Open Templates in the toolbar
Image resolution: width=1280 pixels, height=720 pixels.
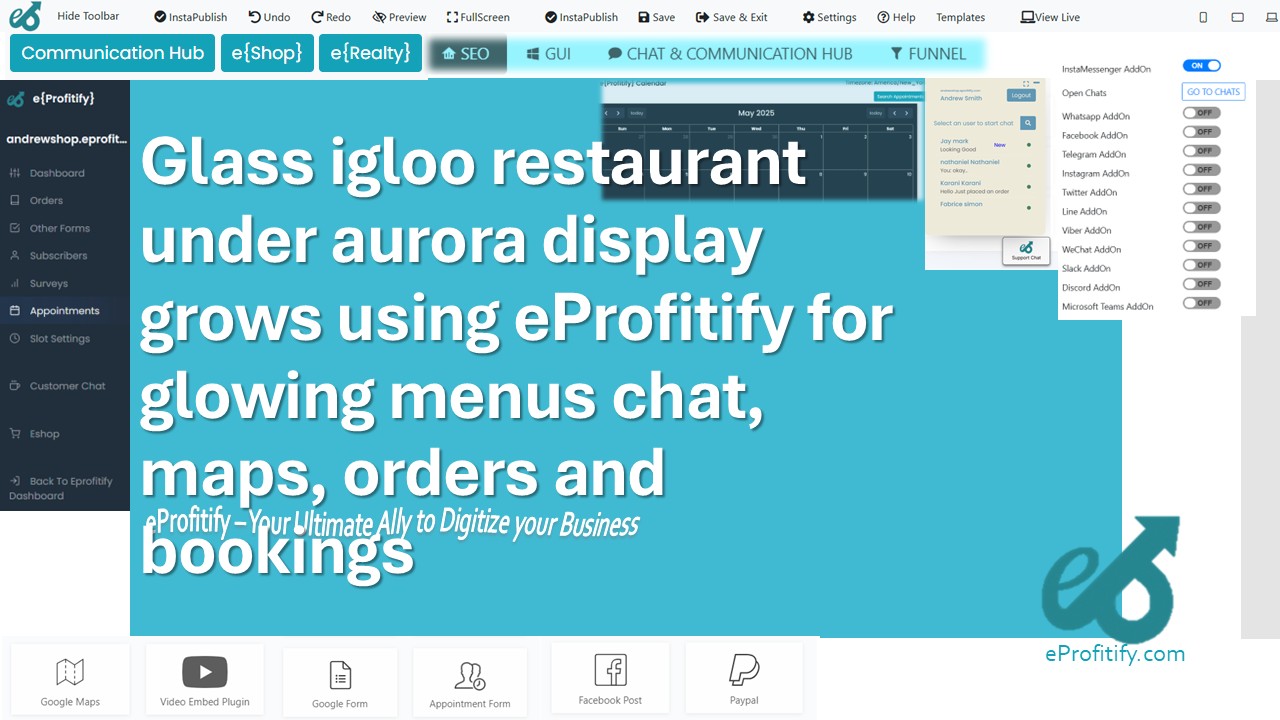point(960,17)
